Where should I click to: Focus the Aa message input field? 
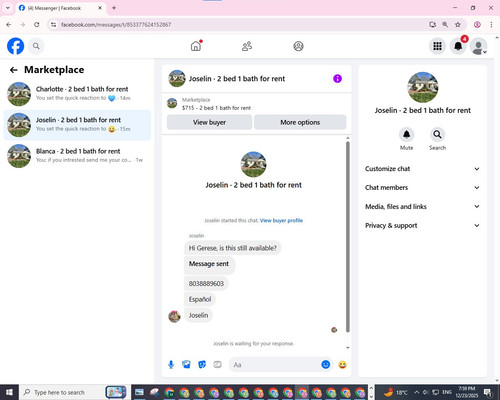275,365
